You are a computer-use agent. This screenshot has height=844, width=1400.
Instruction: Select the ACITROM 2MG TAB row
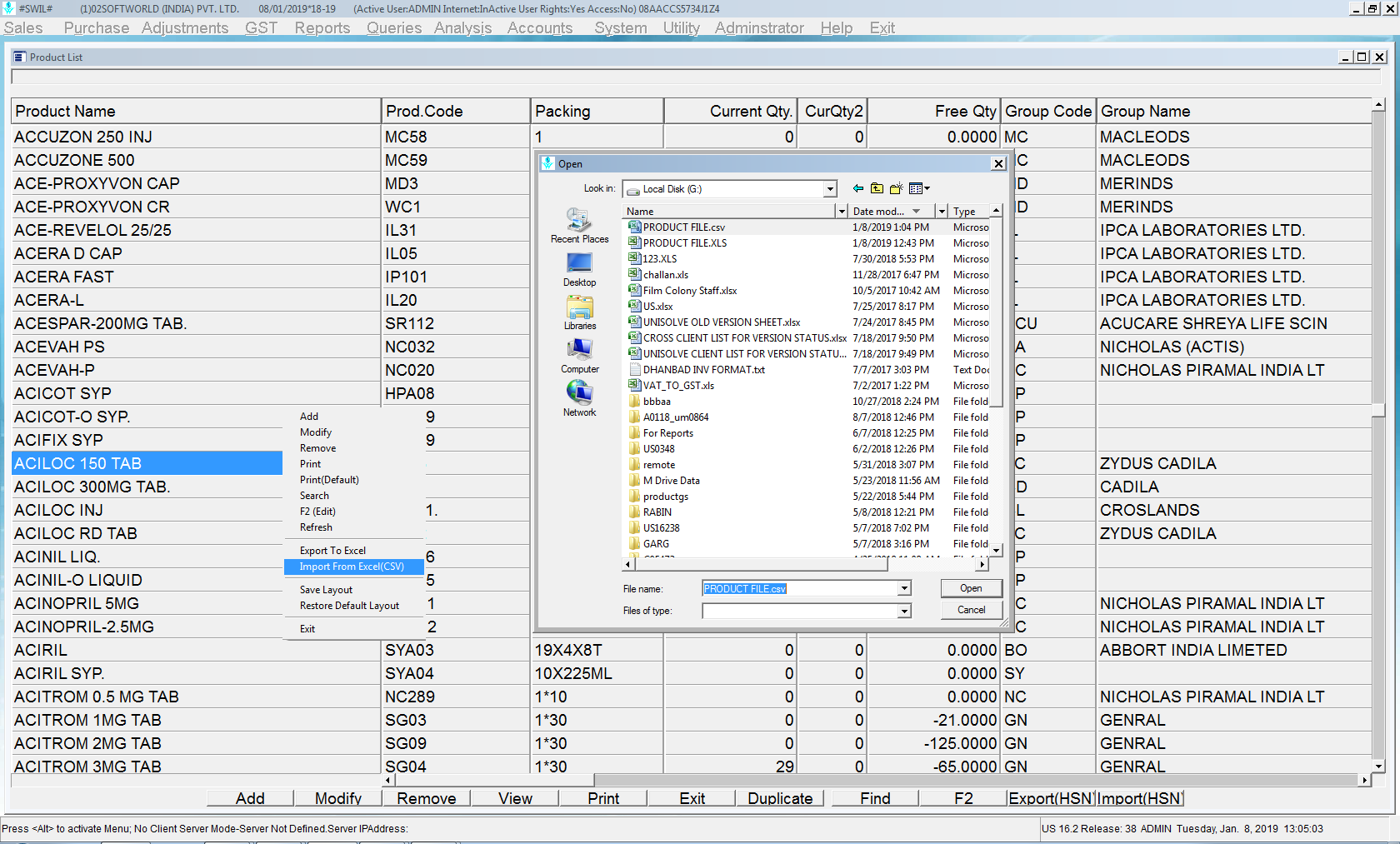[x=692, y=743]
